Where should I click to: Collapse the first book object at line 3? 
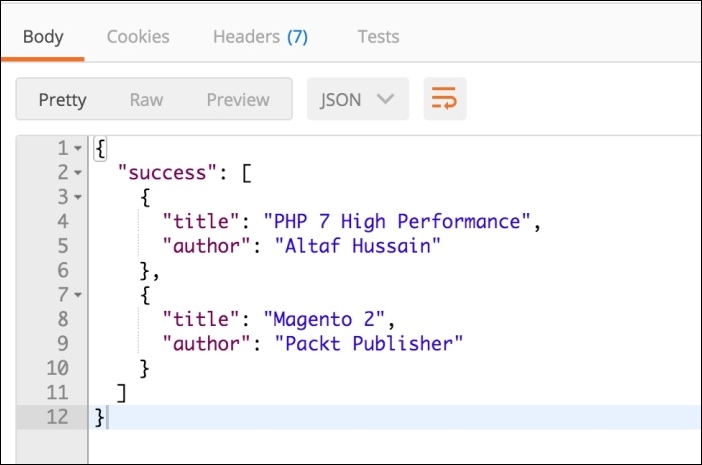point(78,197)
